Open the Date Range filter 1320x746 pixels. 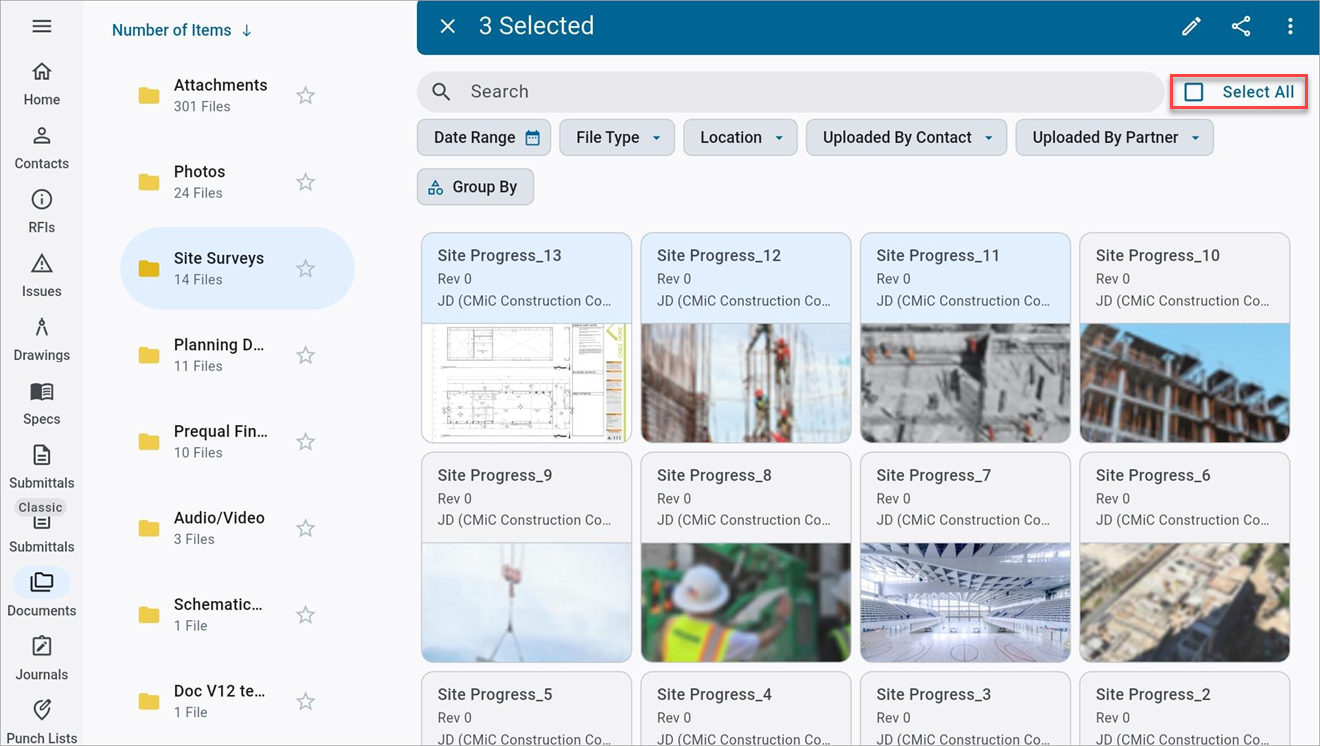coord(484,138)
